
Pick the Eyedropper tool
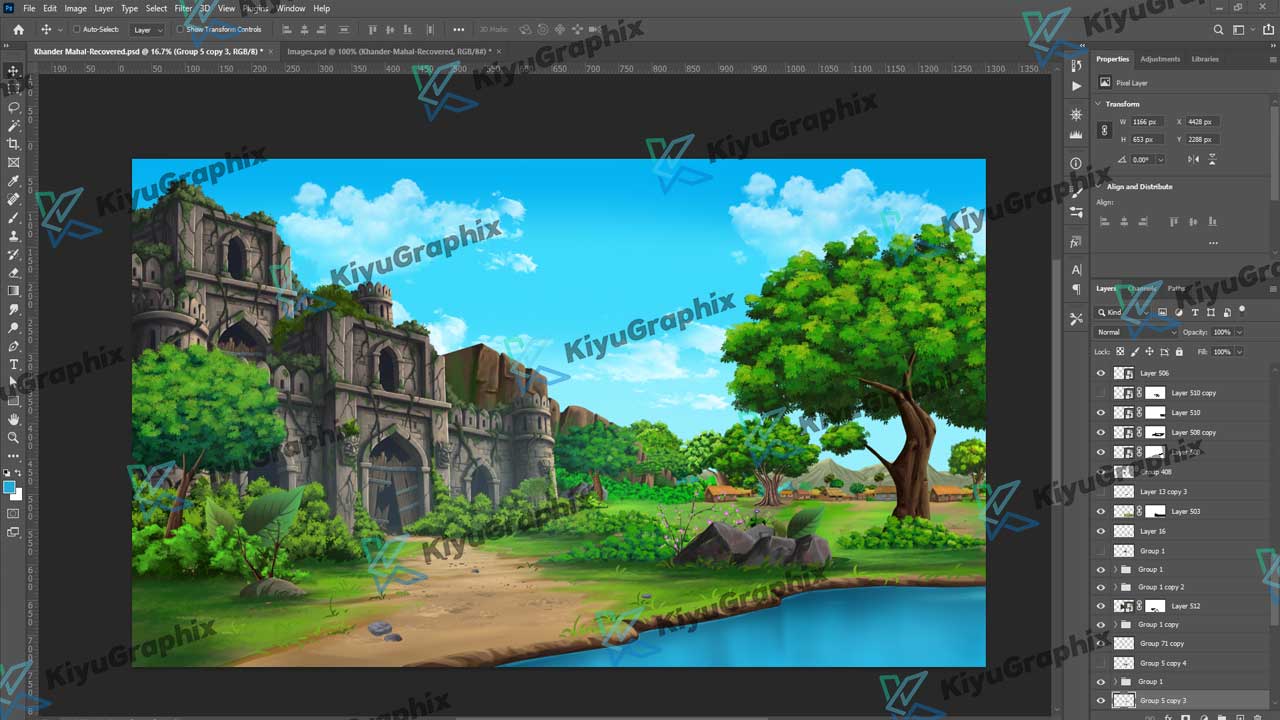(x=14, y=181)
